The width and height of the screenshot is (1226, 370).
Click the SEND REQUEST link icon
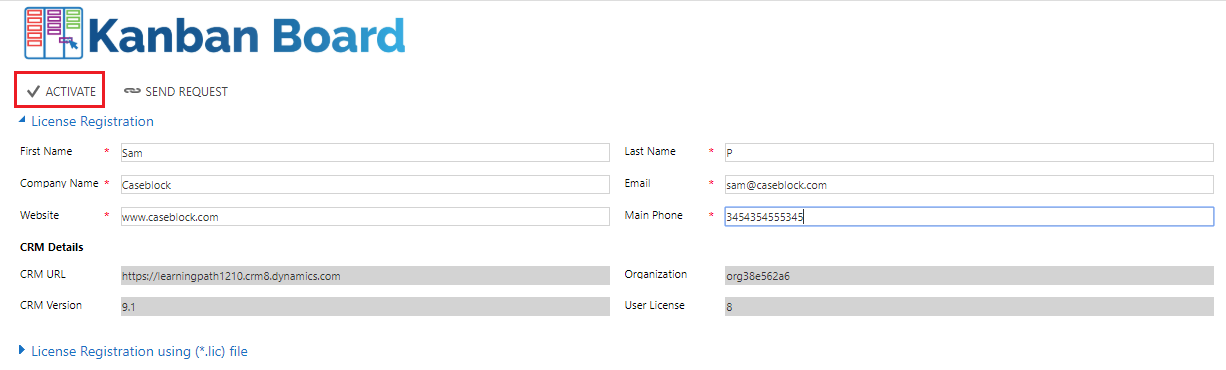(x=132, y=91)
